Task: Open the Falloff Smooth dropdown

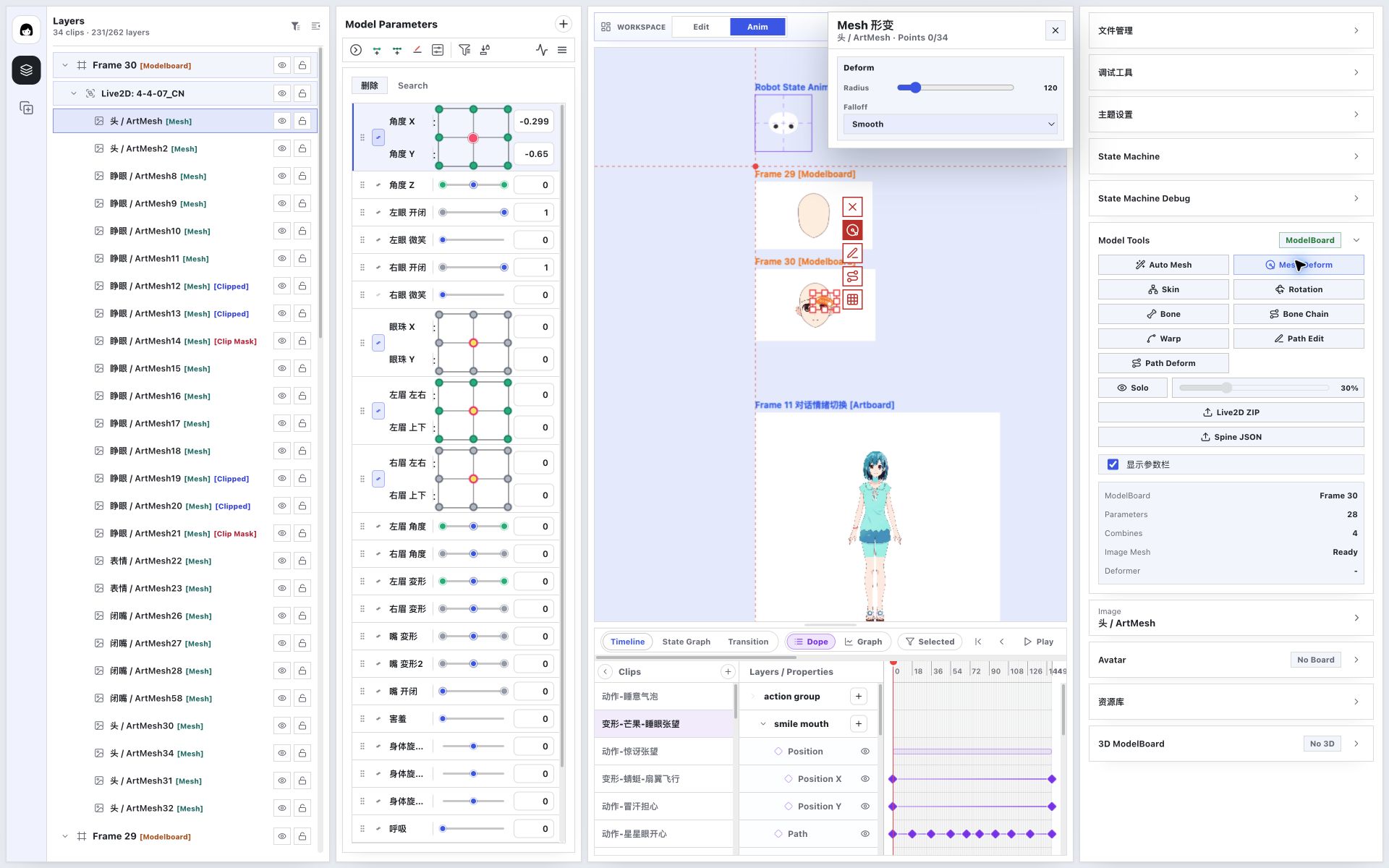Action: click(950, 124)
